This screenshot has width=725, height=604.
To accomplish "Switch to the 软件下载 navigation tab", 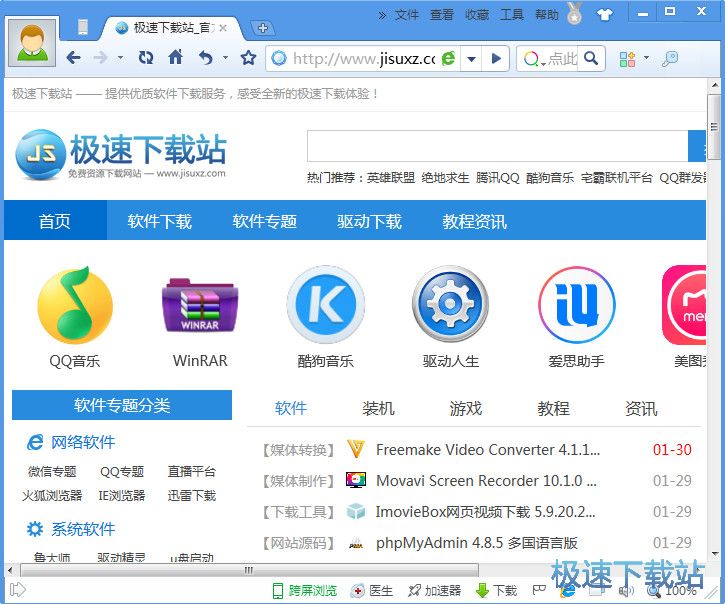I will (160, 221).
